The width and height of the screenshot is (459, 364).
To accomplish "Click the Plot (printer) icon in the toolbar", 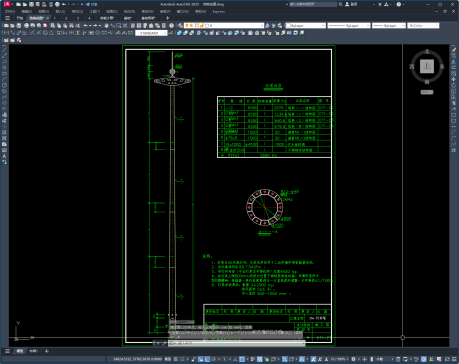I will (27, 25).
